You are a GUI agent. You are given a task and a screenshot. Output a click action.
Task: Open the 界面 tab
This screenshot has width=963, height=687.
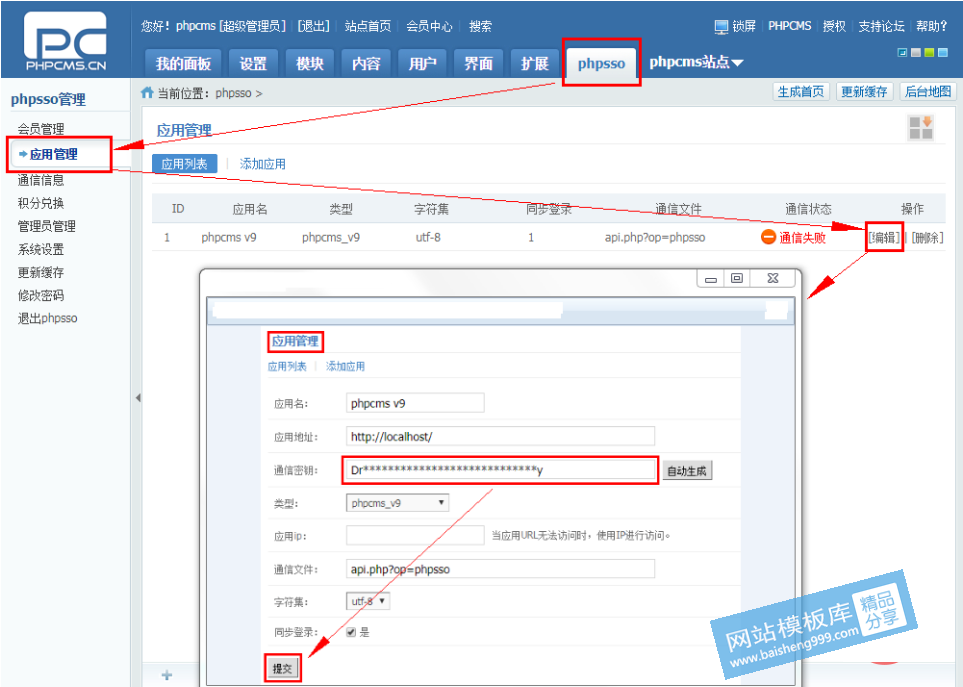[x=478, y=63]
